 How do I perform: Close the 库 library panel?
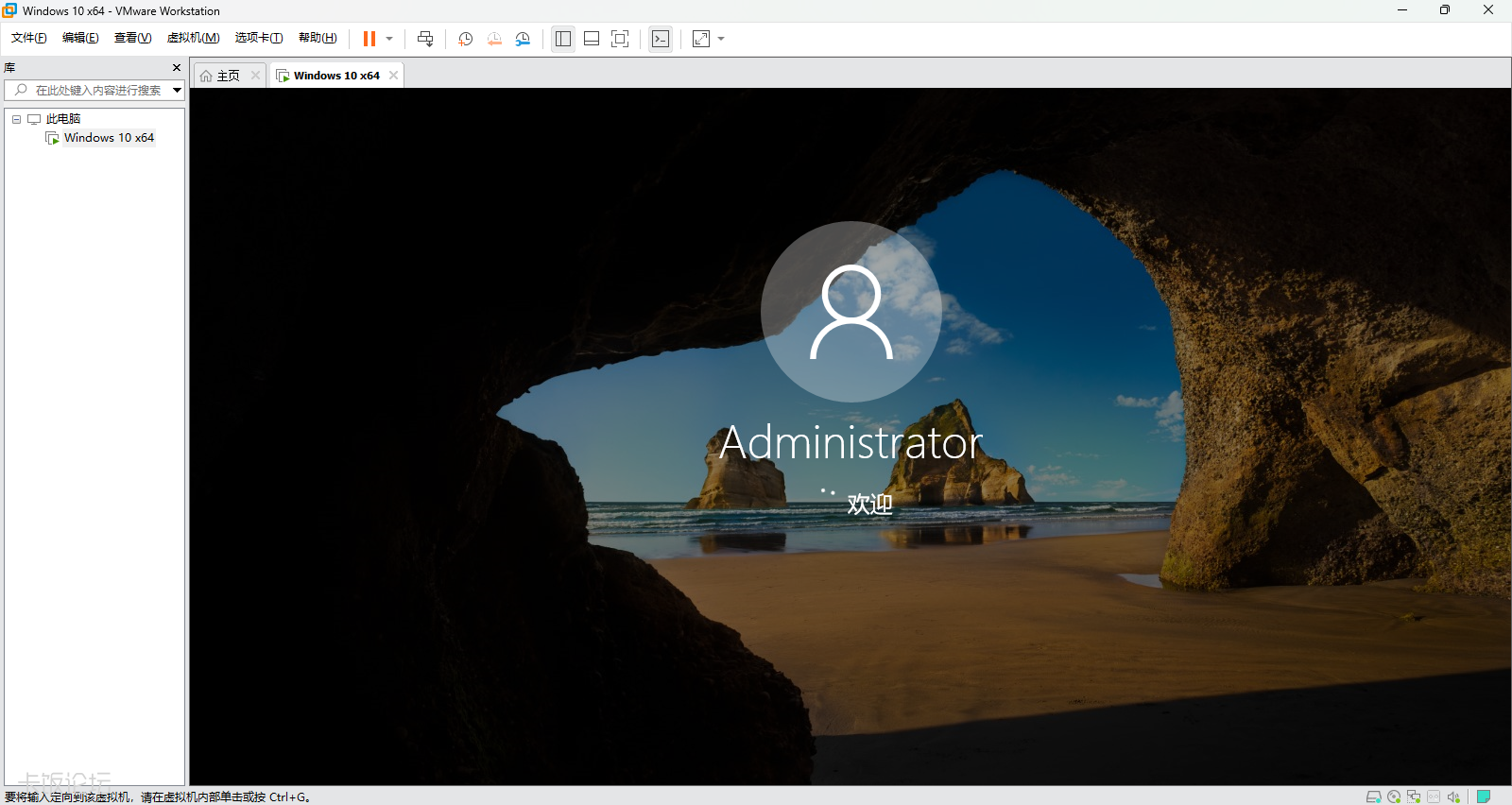coord(177,68)
